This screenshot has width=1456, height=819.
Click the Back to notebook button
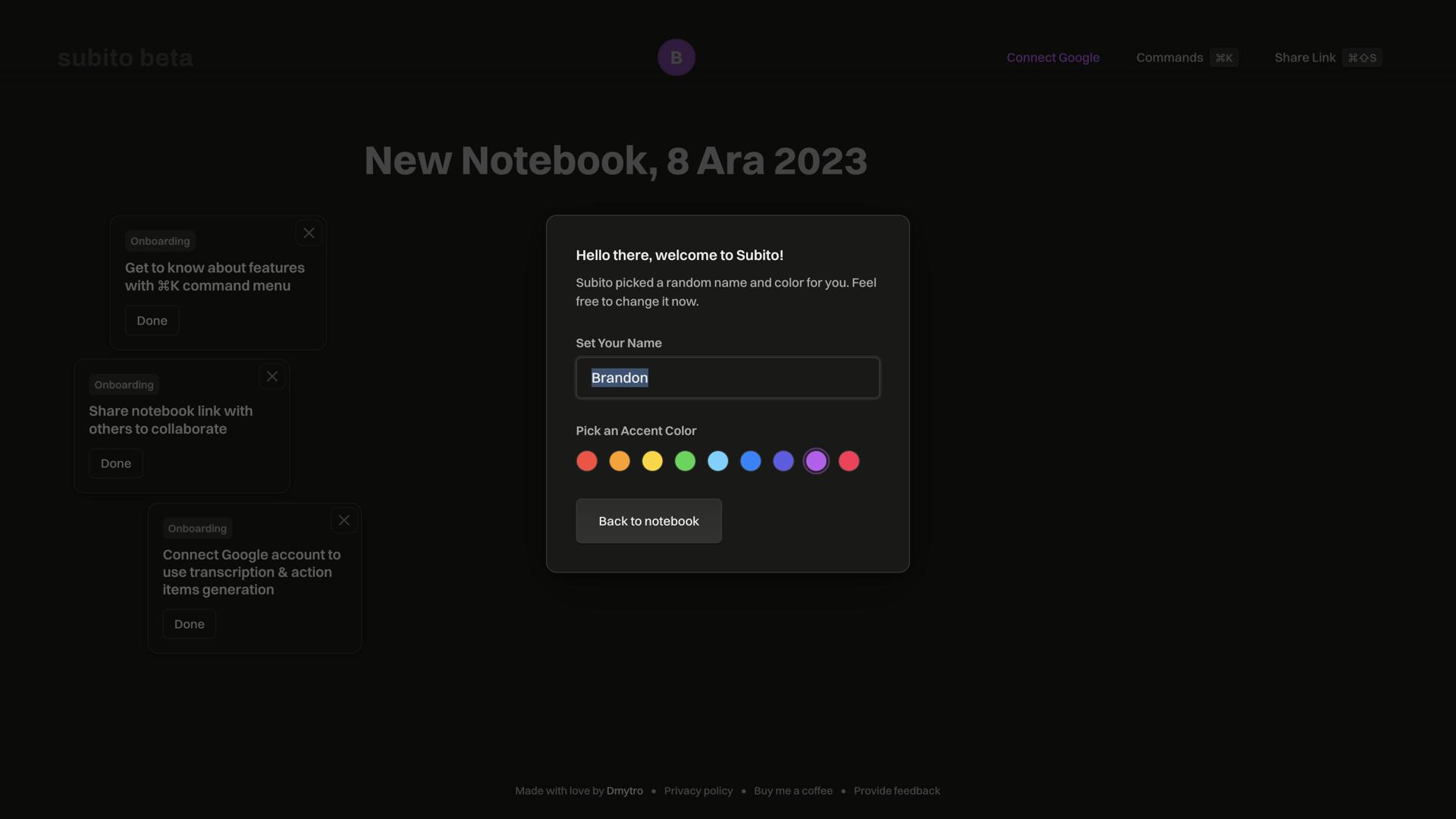(x=648, y=521)
